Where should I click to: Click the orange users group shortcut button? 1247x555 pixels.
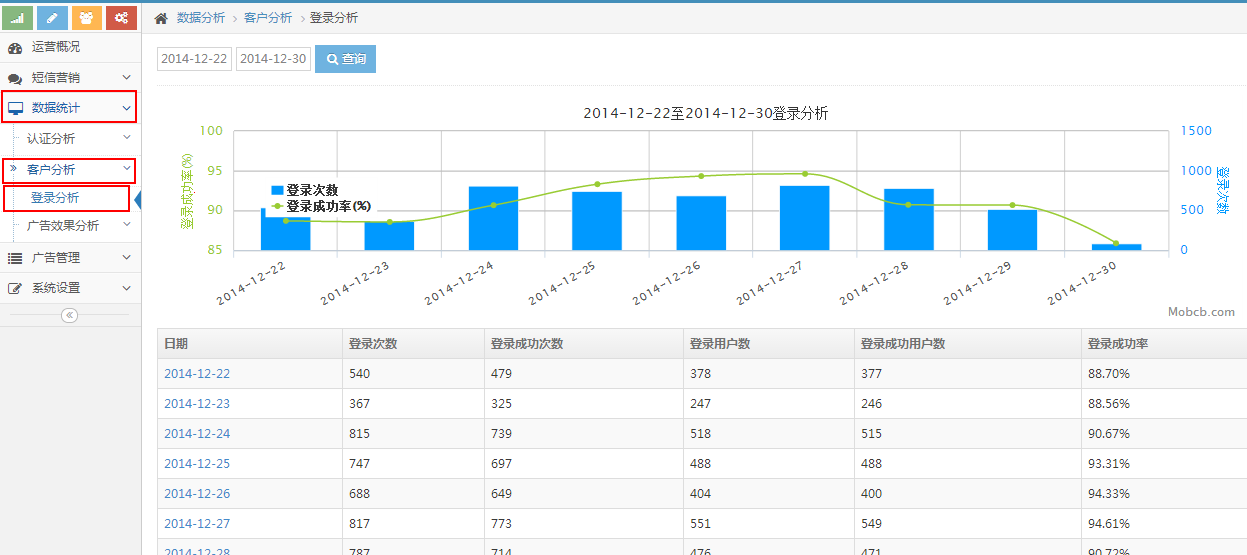tap(86, 18)
